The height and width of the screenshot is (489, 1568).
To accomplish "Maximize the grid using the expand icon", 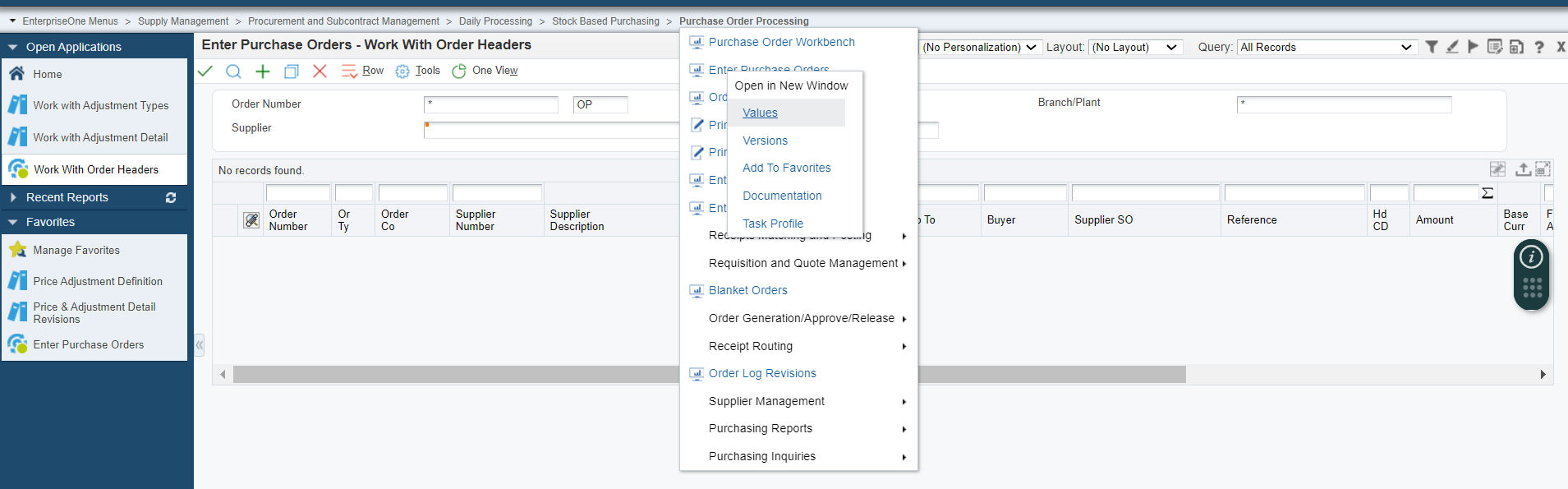I will tap(1543, 169).
